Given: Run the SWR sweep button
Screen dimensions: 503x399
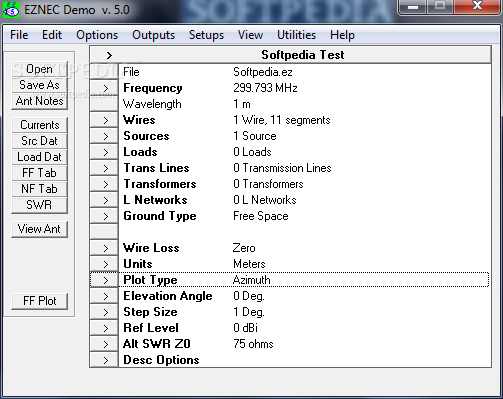Looking at the screenshot, I should (x=39, y=205).
